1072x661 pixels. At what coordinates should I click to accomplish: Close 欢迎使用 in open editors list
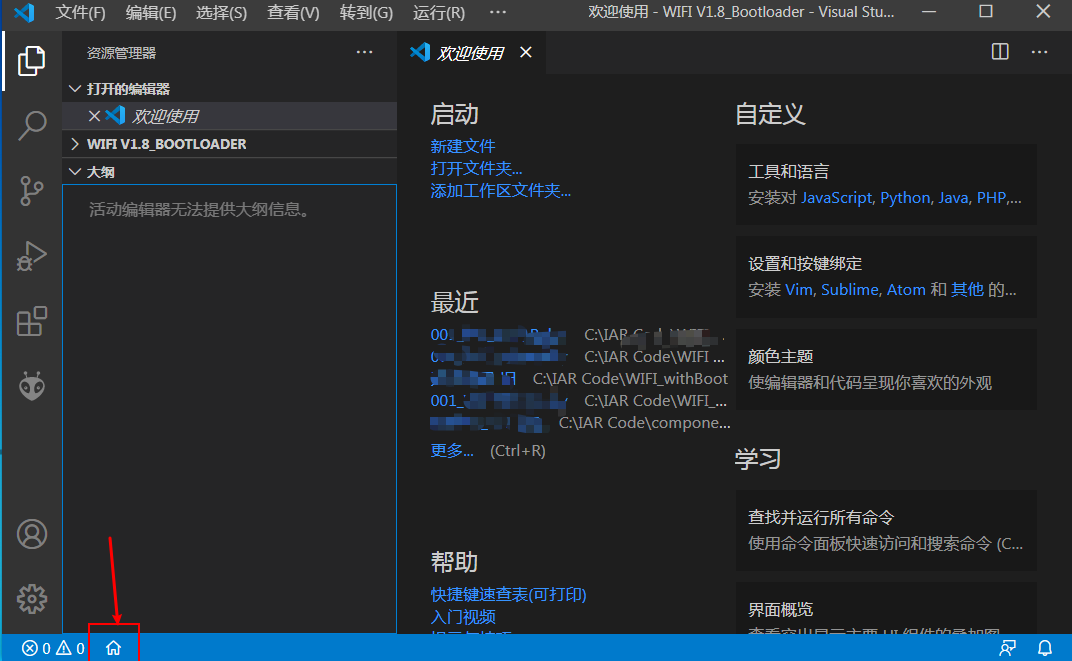94,116
